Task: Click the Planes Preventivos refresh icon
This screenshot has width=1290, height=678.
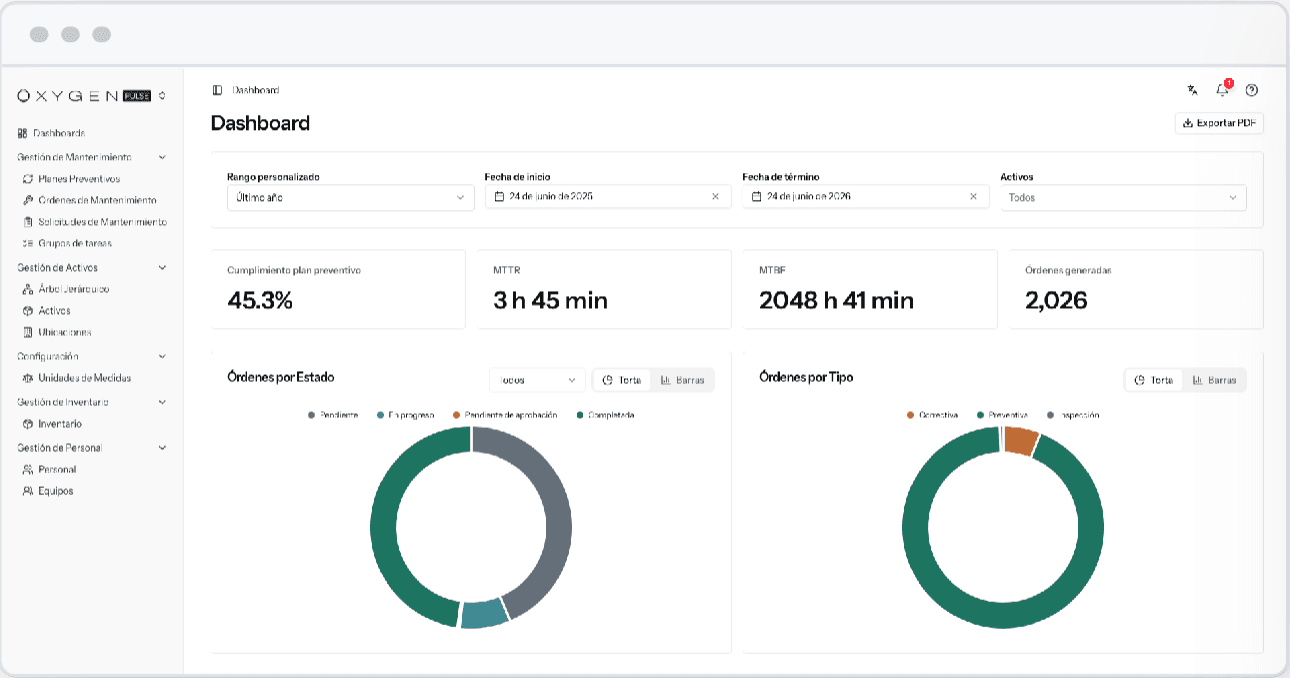Action: coord(28,179)
